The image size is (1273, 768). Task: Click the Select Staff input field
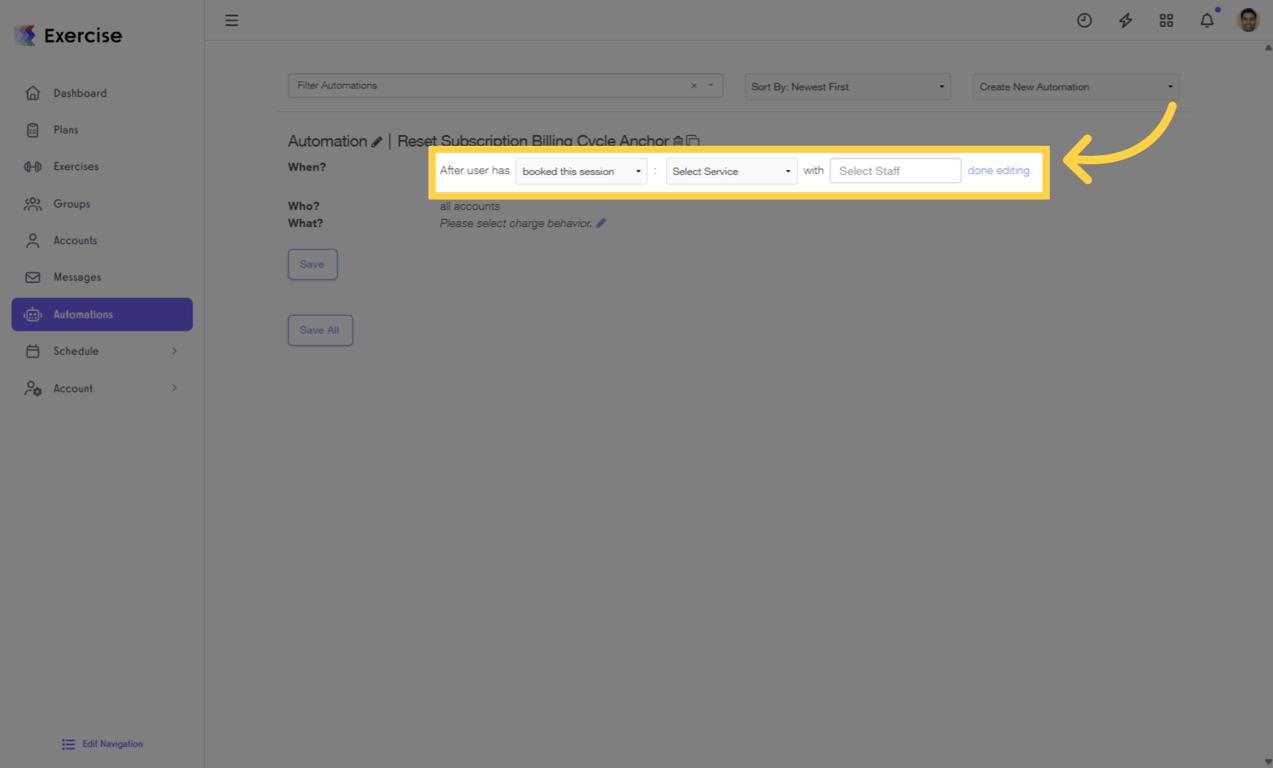[895, 171]
